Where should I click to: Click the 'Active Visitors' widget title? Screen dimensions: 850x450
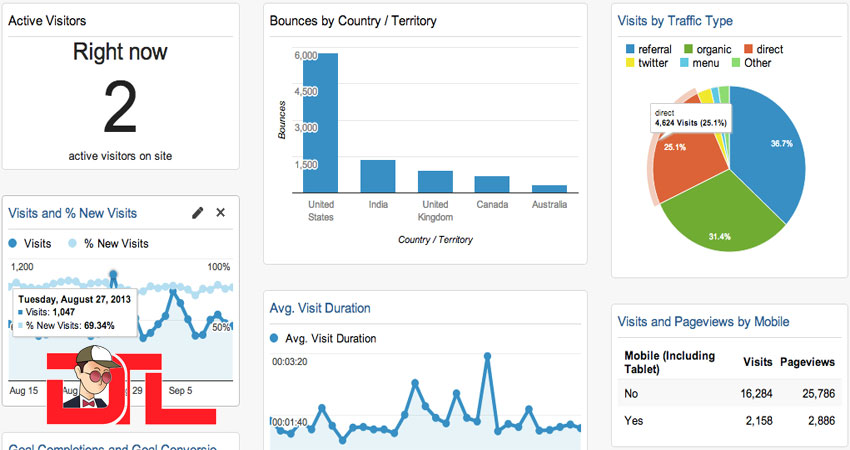point(47,21)
